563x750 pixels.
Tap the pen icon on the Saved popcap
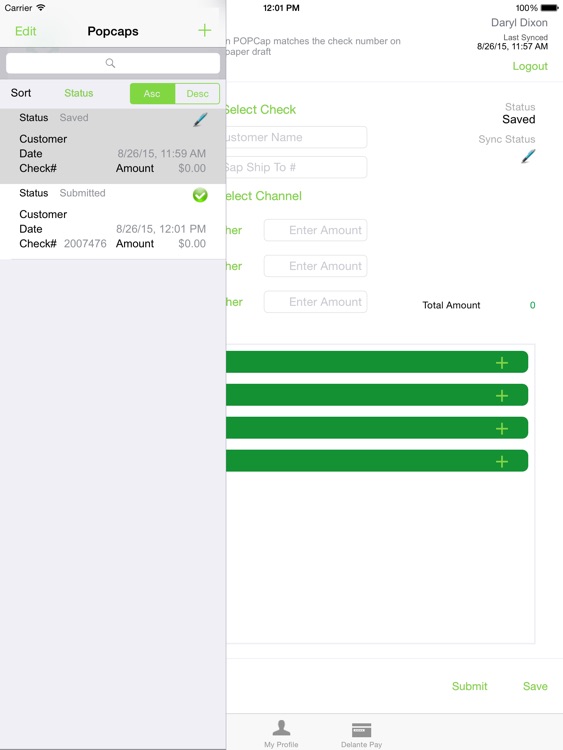200,120
